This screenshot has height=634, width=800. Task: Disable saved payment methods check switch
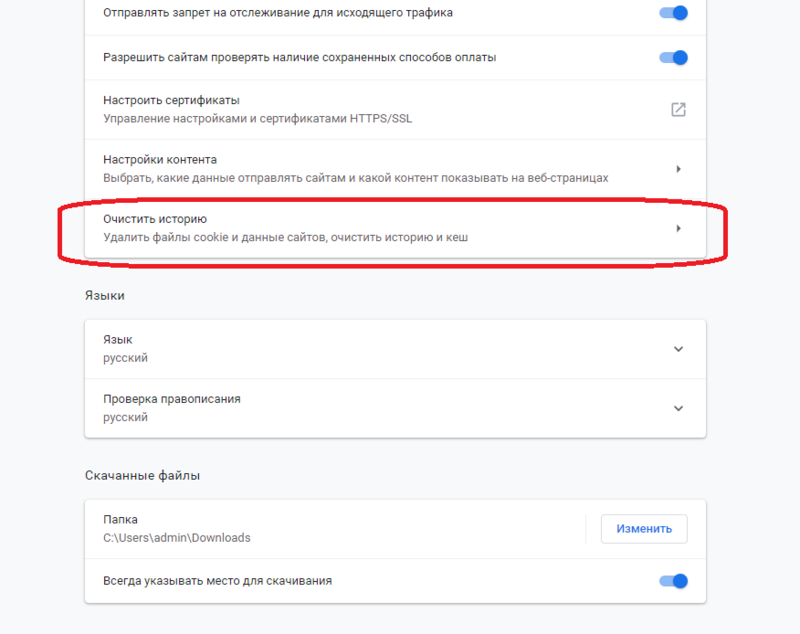tap(673, 57)
